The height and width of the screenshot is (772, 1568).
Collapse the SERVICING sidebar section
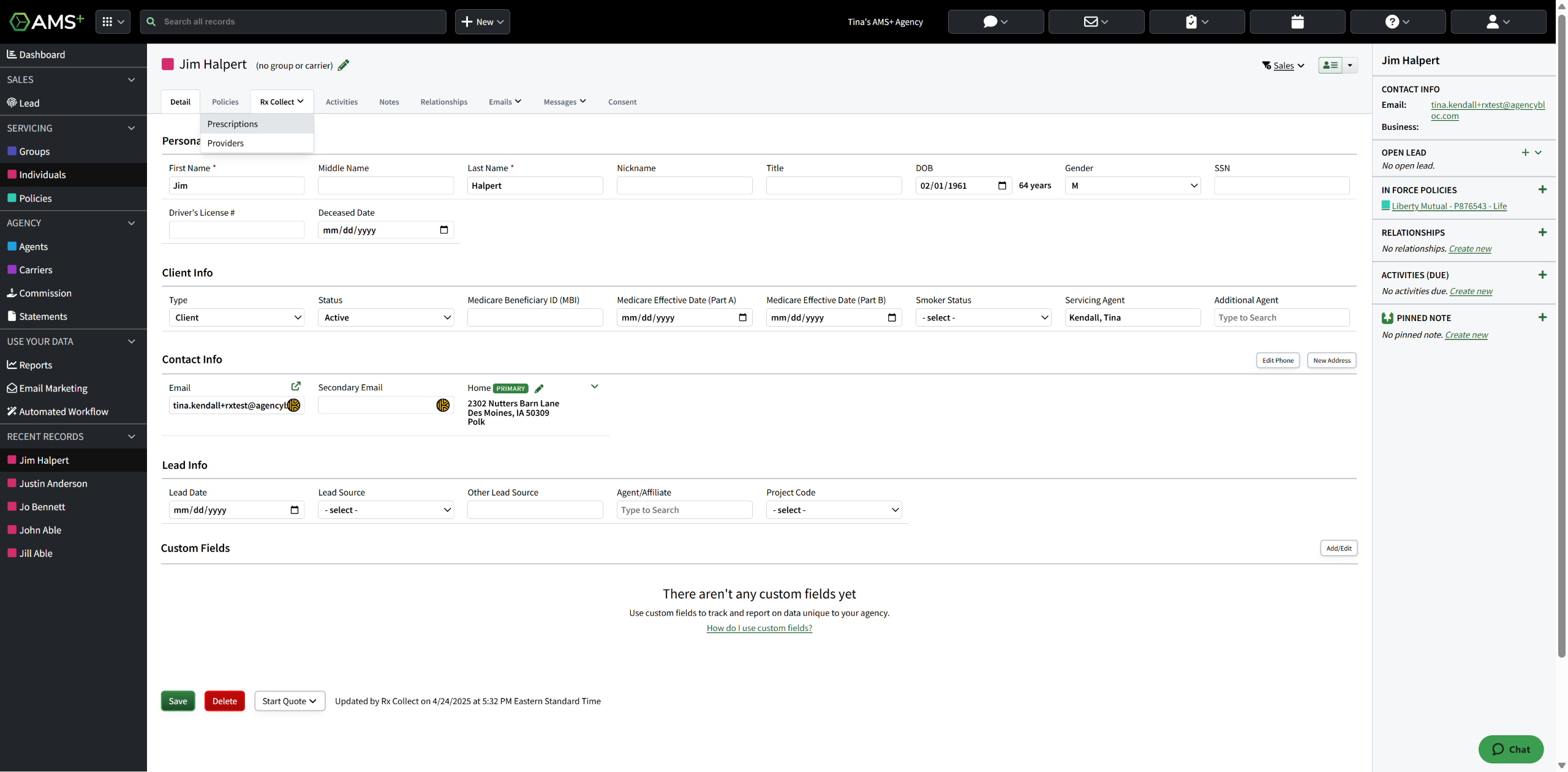point(131,128)
